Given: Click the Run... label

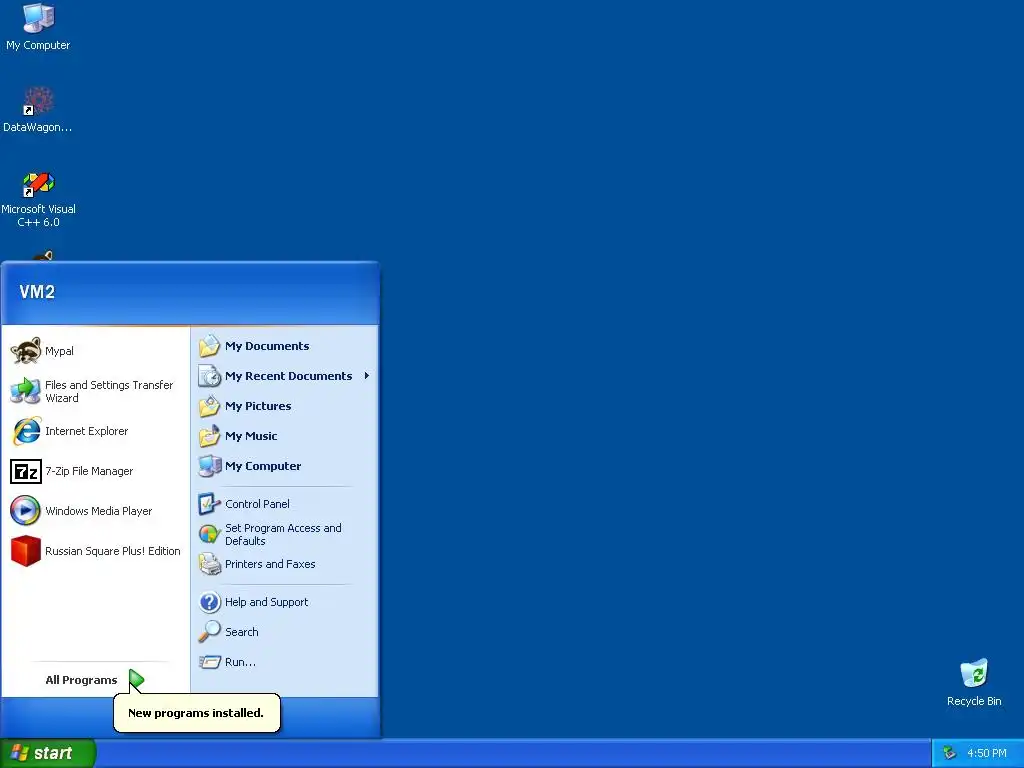Looking at the screenshot, I should [x=240, y=662].
